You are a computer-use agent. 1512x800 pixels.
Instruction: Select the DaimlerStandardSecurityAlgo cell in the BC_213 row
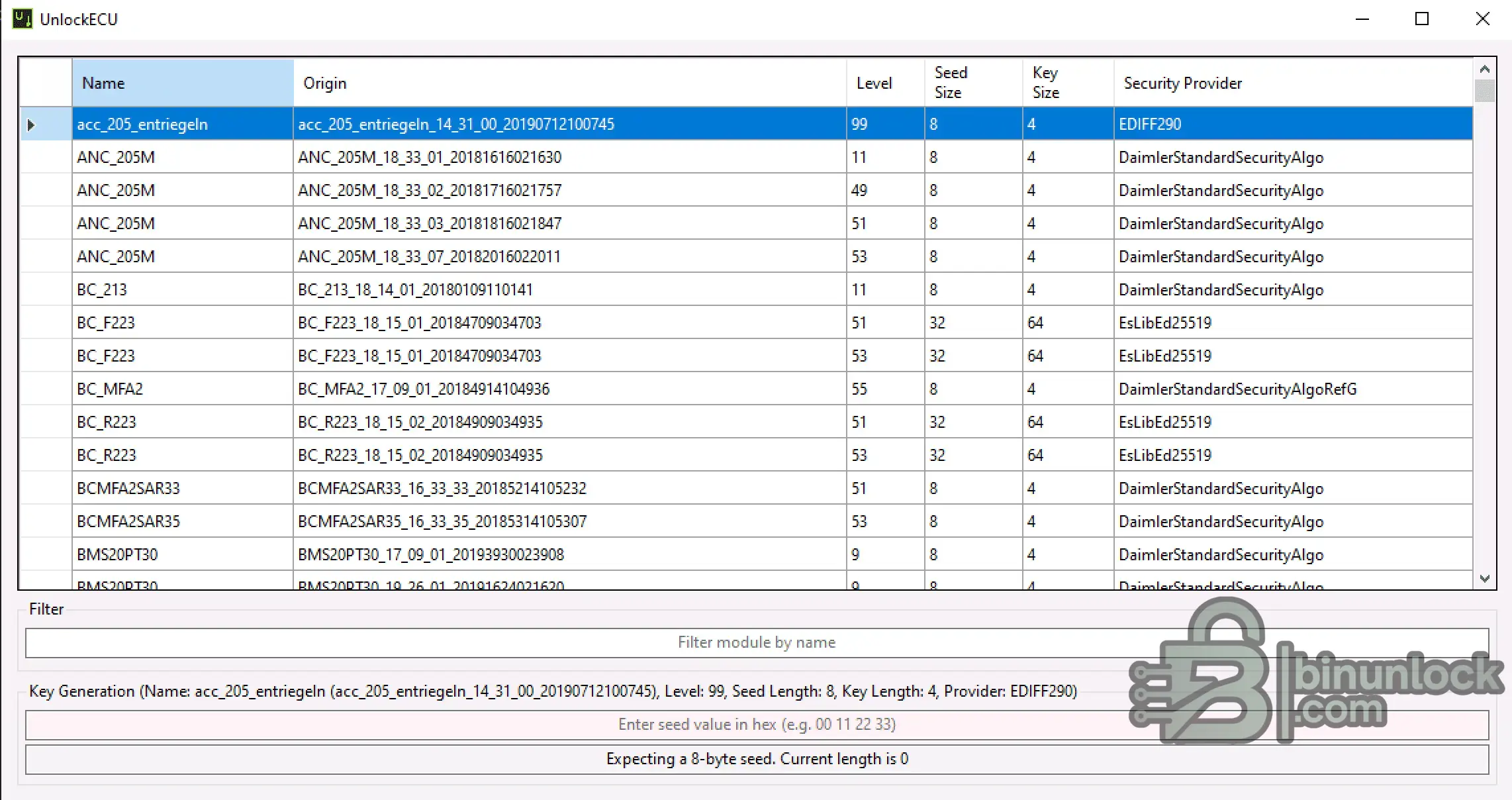click(1294, 289)
